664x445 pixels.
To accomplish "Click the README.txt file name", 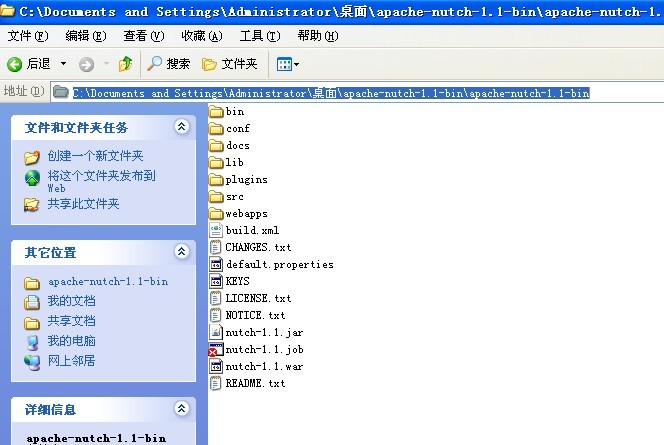I will pos(255,383).
